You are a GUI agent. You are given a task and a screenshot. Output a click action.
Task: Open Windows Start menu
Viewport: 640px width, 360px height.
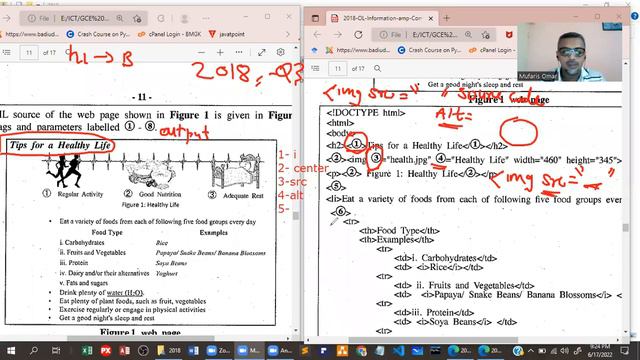(11, 351)
